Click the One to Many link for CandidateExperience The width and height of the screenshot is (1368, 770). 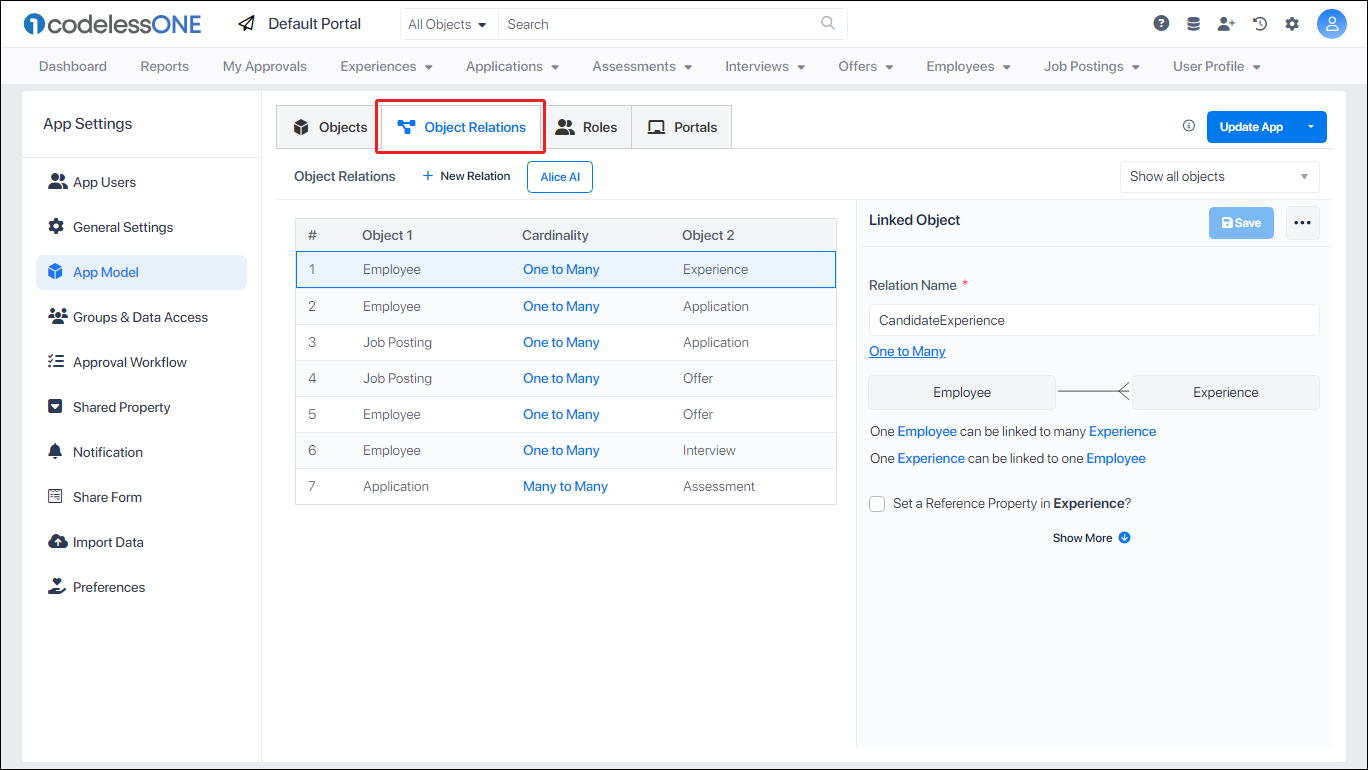pos(907,351)
